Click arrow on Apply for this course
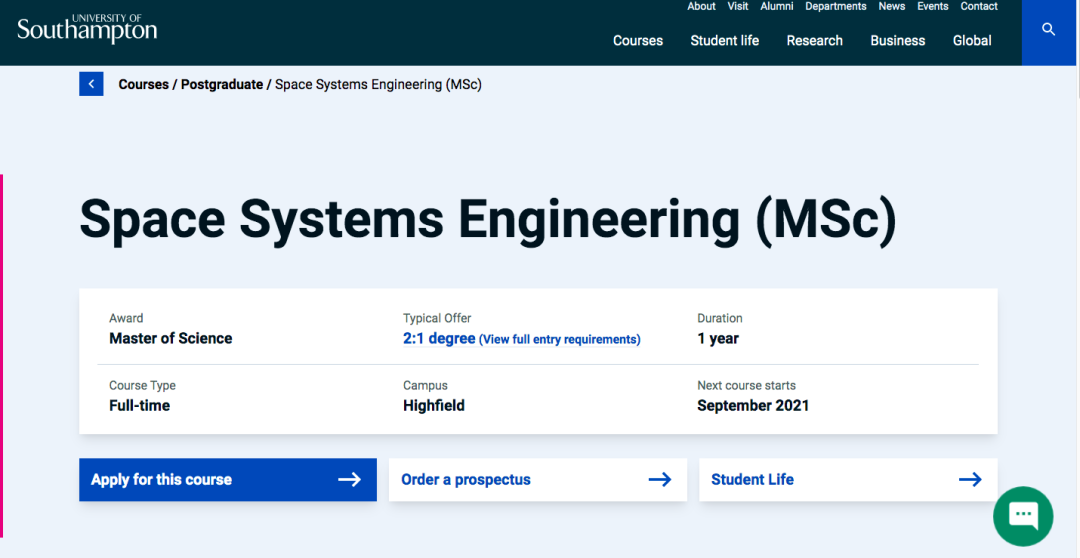1080x558 pixels. 350,479
